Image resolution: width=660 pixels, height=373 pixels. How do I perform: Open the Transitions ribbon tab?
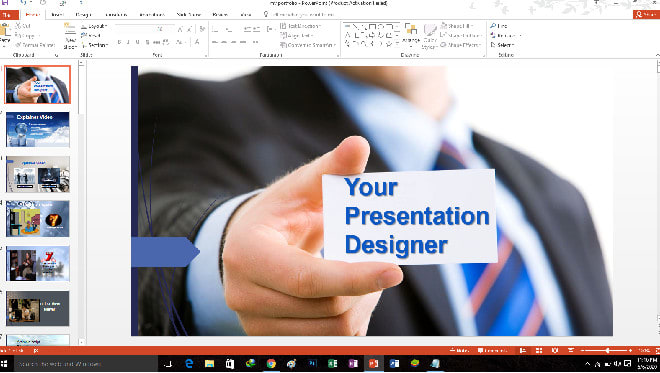[116, 15]
